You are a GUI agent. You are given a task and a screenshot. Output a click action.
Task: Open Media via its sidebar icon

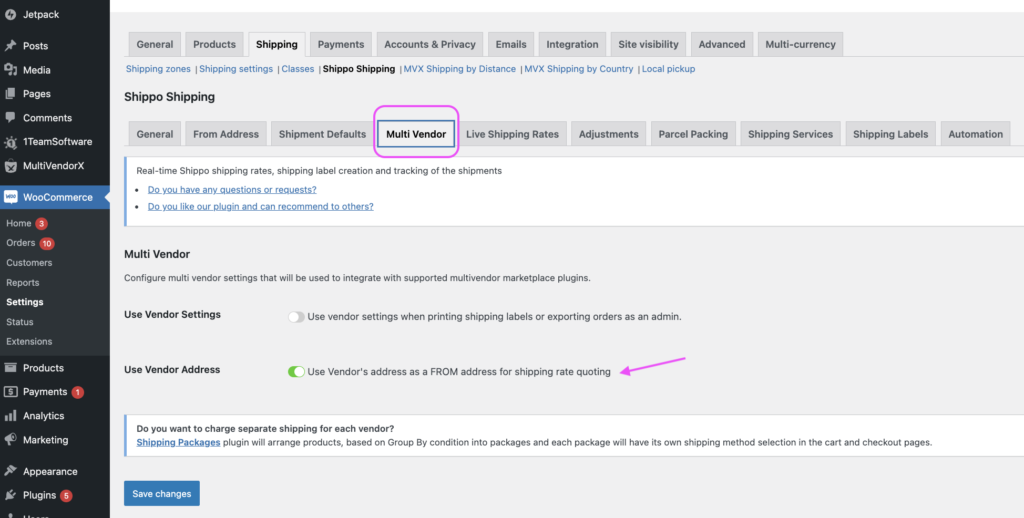[10, 70]
